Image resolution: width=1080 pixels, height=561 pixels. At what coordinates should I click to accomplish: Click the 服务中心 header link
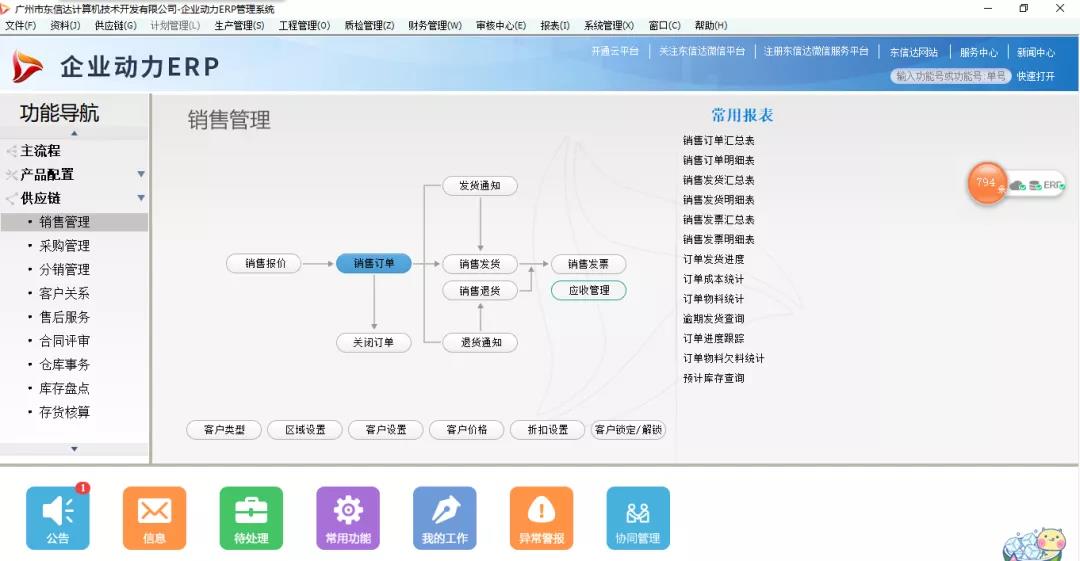[x=979, y=52]
